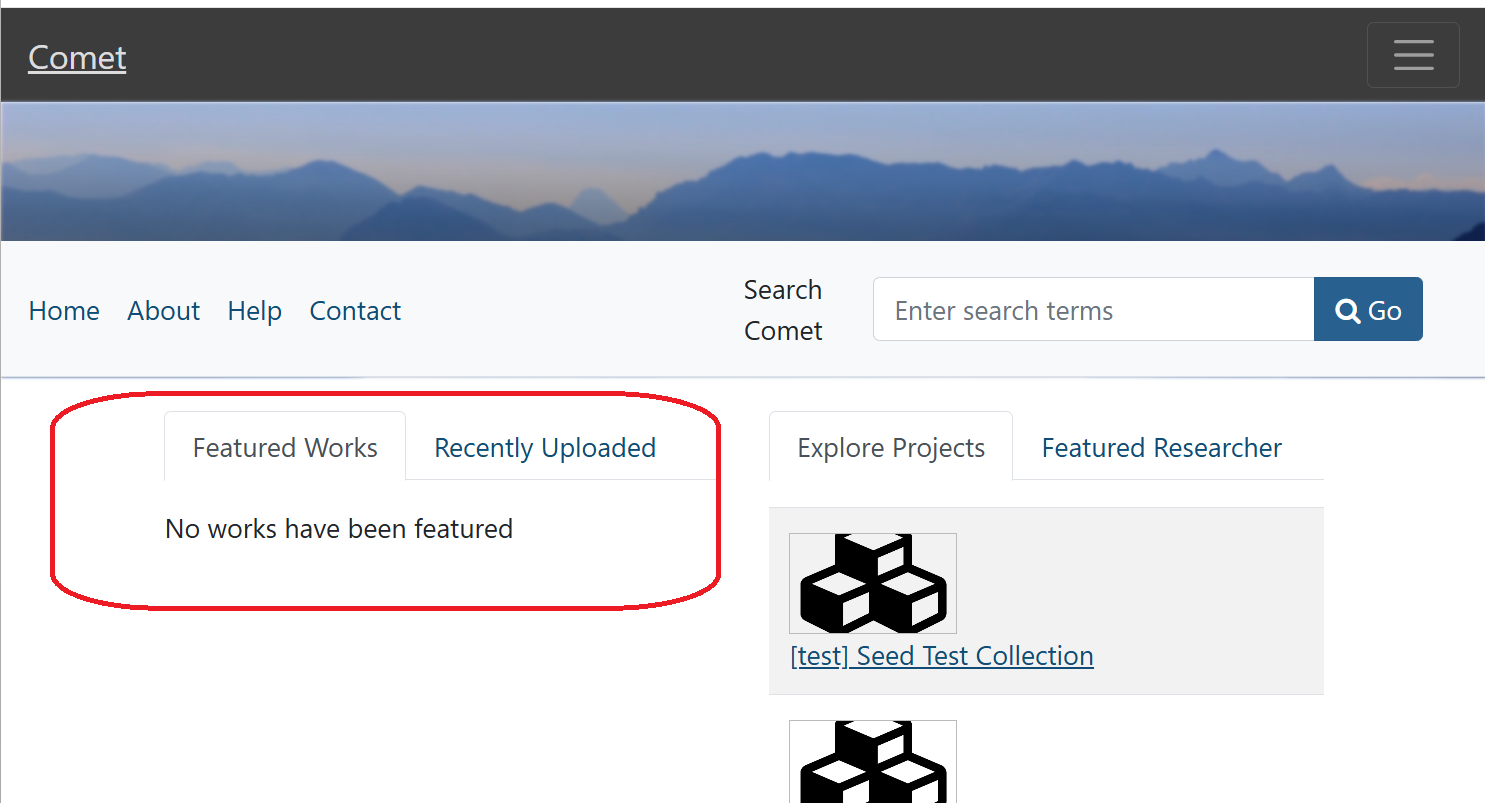Screen dimensions: 1485x803
Task: Open the Help page link
Action: click(254, 311)
